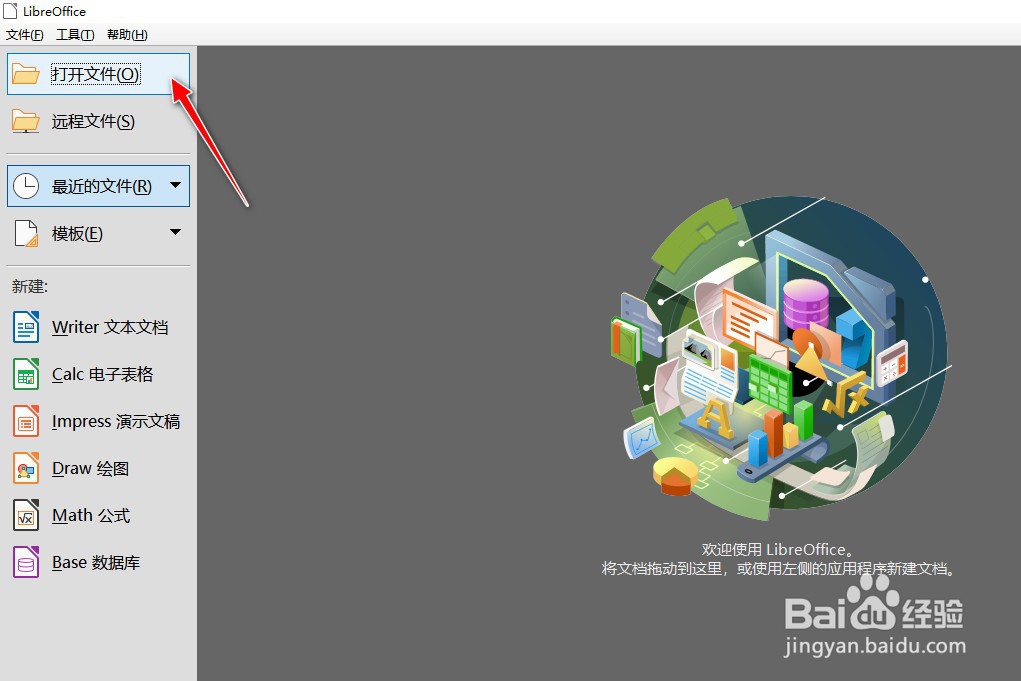Viewport: 1021px width, 681px height.
Task: Show the 模板(E) list
Action: [x=98, y=234]
